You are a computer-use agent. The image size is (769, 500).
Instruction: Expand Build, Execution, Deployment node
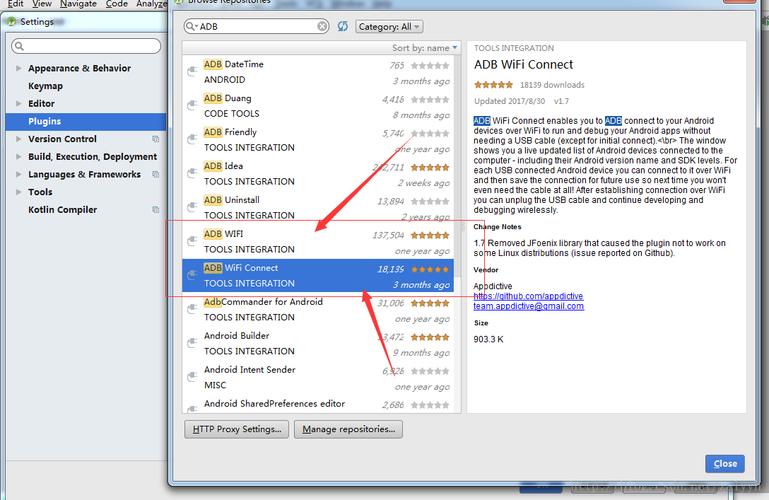(x=19, y=156)
